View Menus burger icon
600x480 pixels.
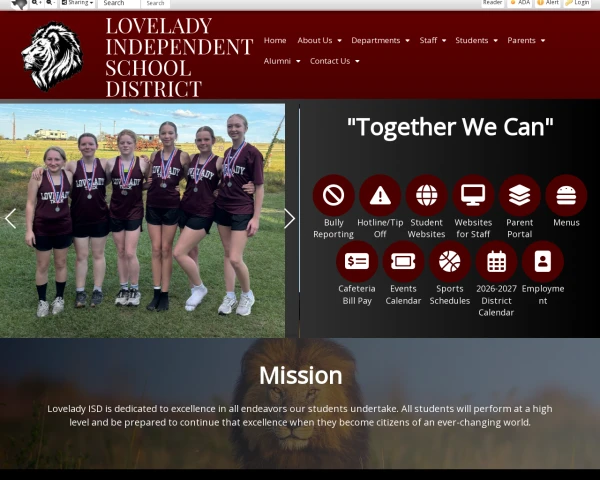point(566,195)
